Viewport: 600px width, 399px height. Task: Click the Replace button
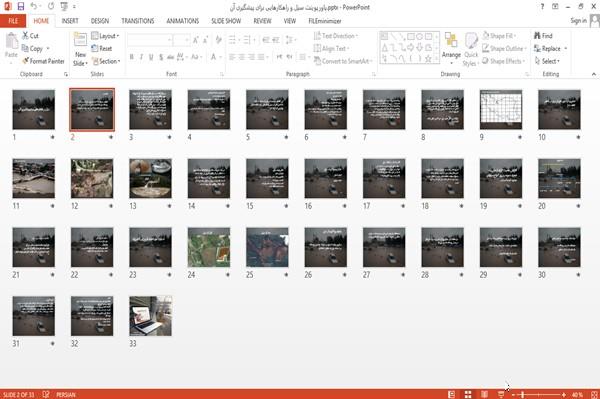(550, 48)
